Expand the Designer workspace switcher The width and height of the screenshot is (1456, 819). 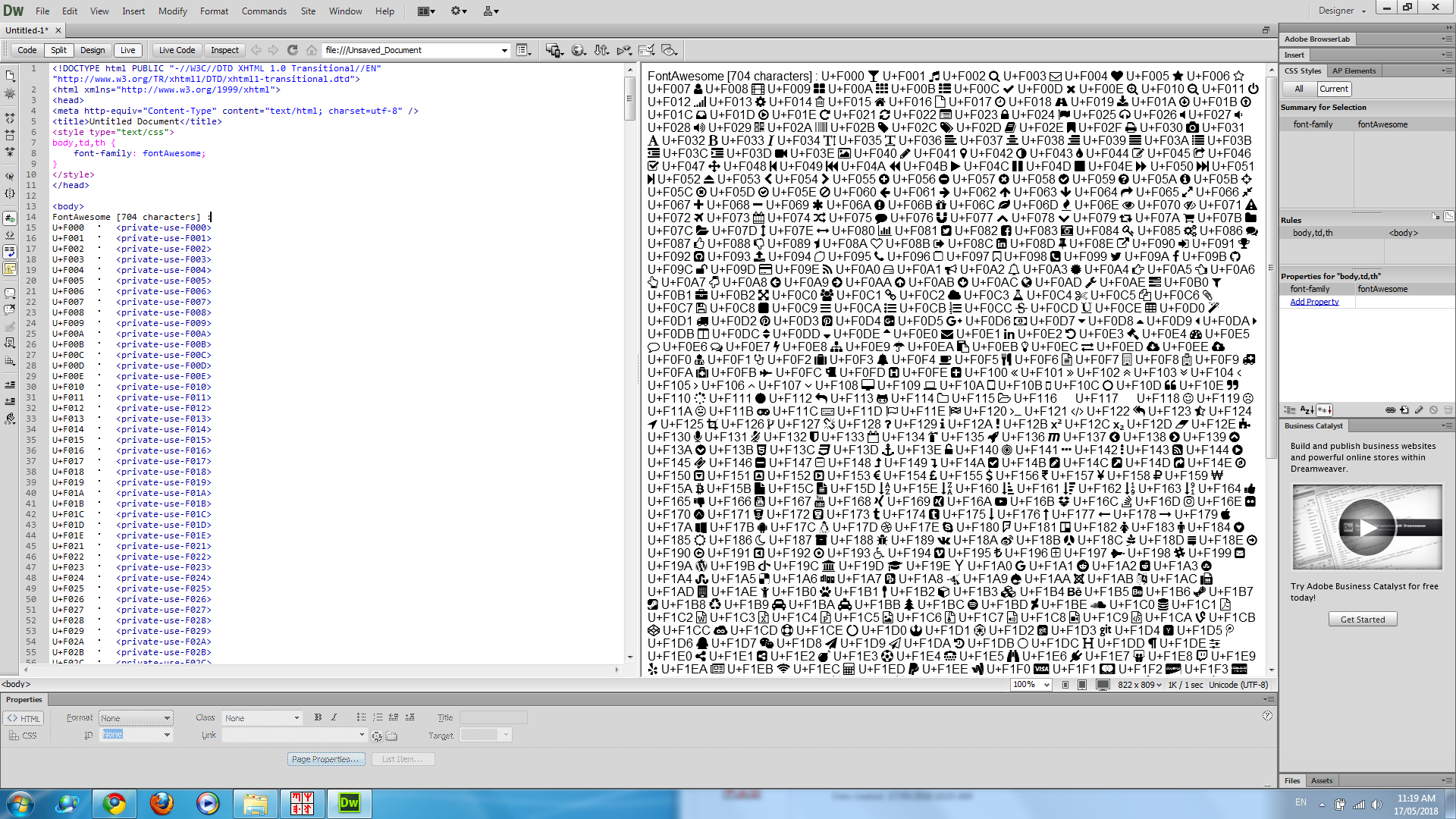1341,11
